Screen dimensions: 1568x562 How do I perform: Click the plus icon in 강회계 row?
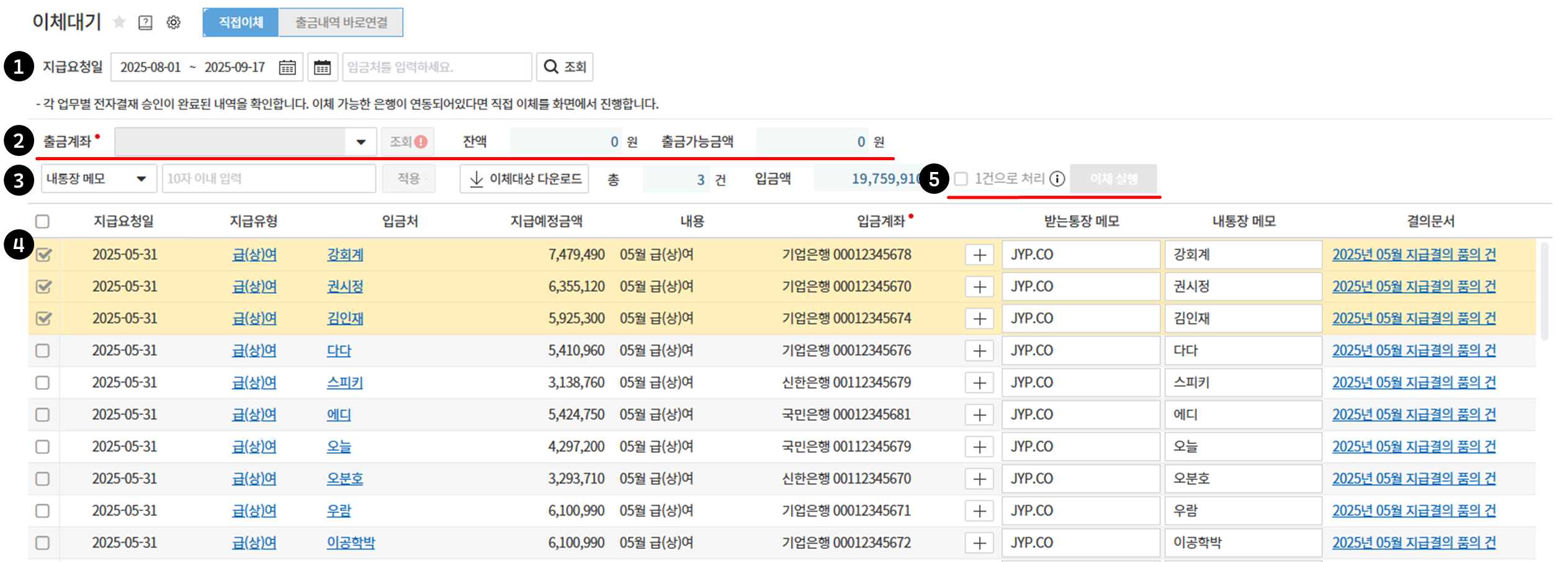[x=979, y=255]
